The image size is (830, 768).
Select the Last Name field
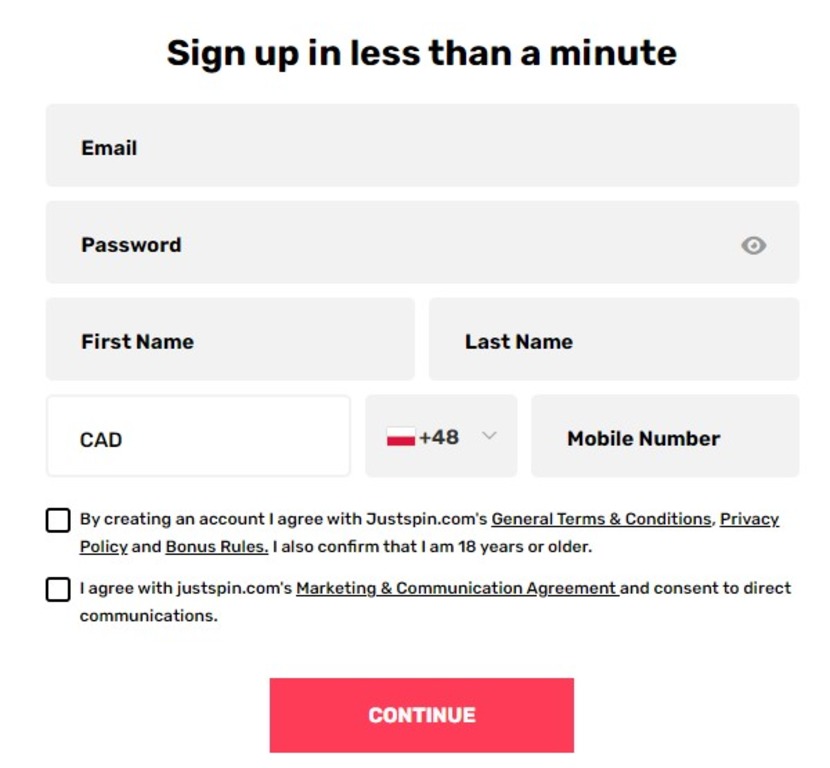(x=614, y=339)
